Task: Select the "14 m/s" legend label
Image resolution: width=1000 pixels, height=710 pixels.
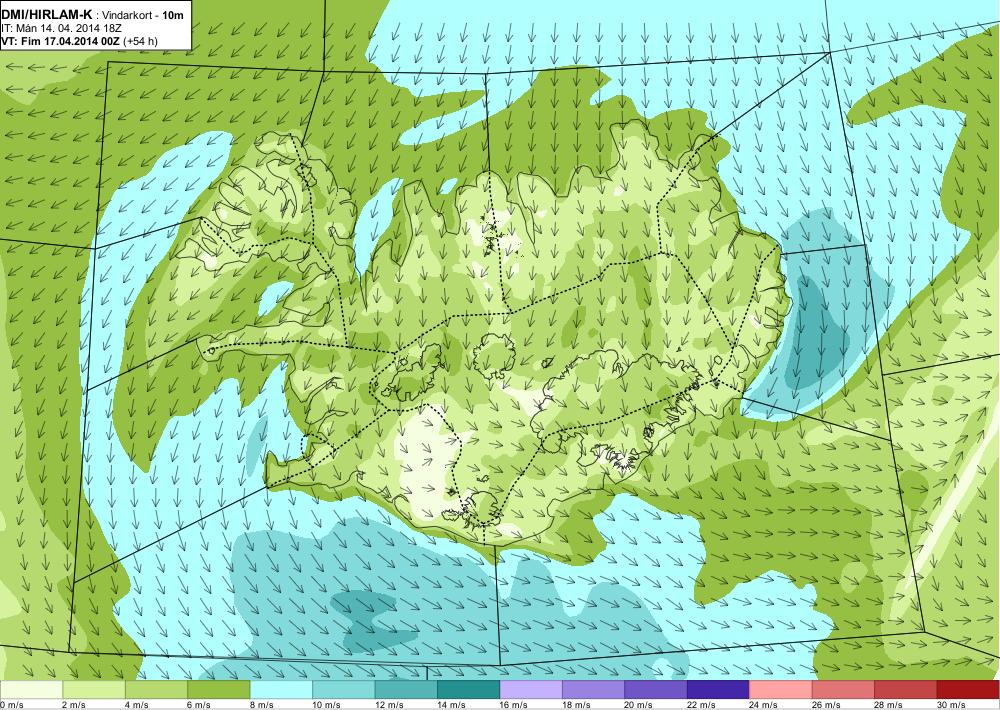Action: pyautogui.click(x=451, y=705)
